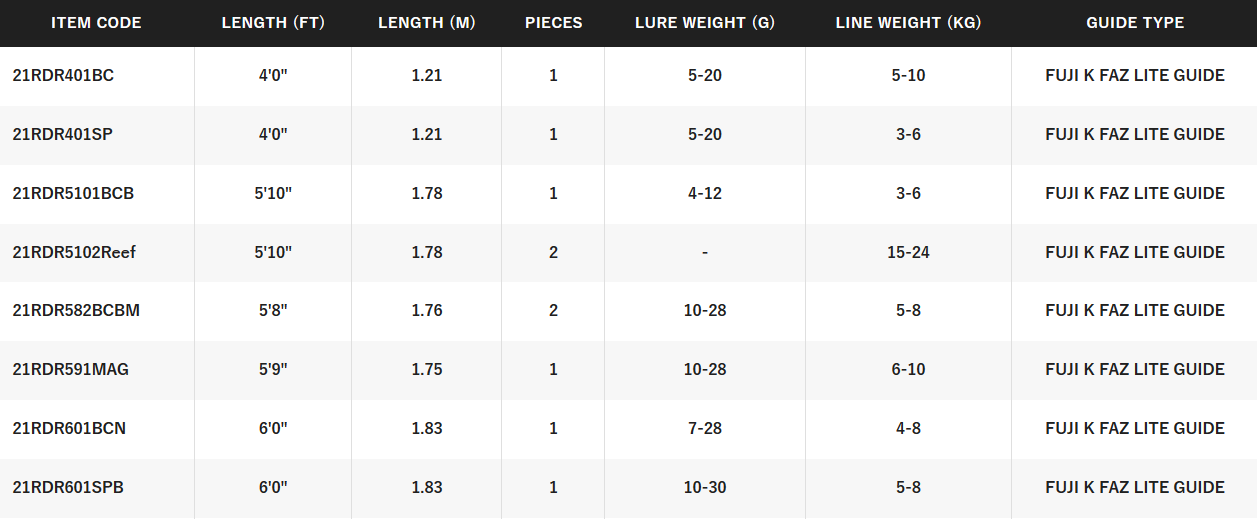The width and height of the screenshot is (1257, 519).
Task: Click the 1.76 length in meters cell
Action: 426,311
